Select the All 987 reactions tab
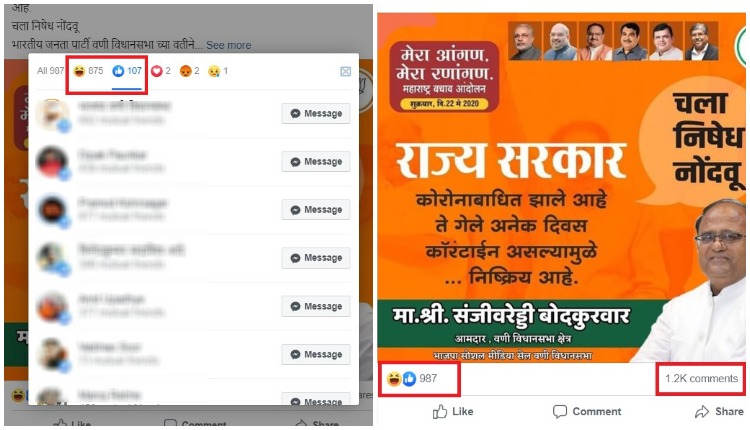 [50, 71]
